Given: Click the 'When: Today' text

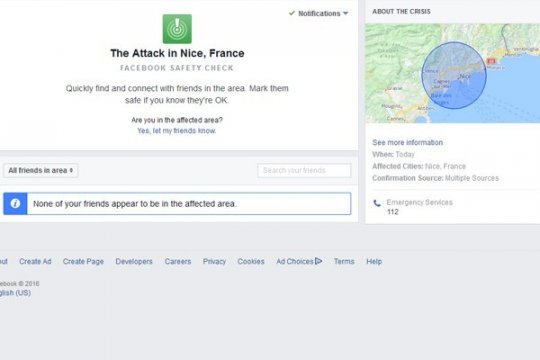Looking at the screenshot, I should click(393, 154).
